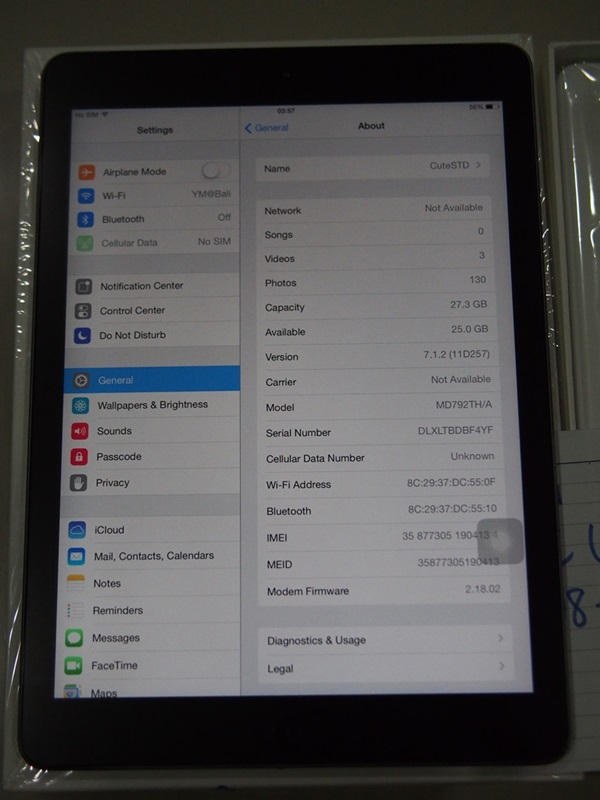Select Notification Center label in sidebar
Viewport: 600px width, 800px height.
[x=142, y=286]
